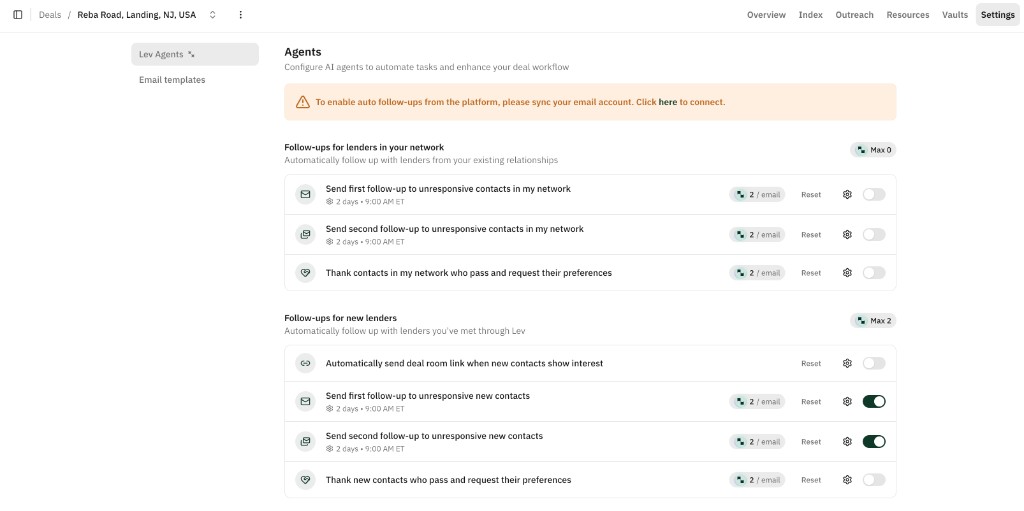Enable first follow-up to network contacts toggle

point(874,194)
